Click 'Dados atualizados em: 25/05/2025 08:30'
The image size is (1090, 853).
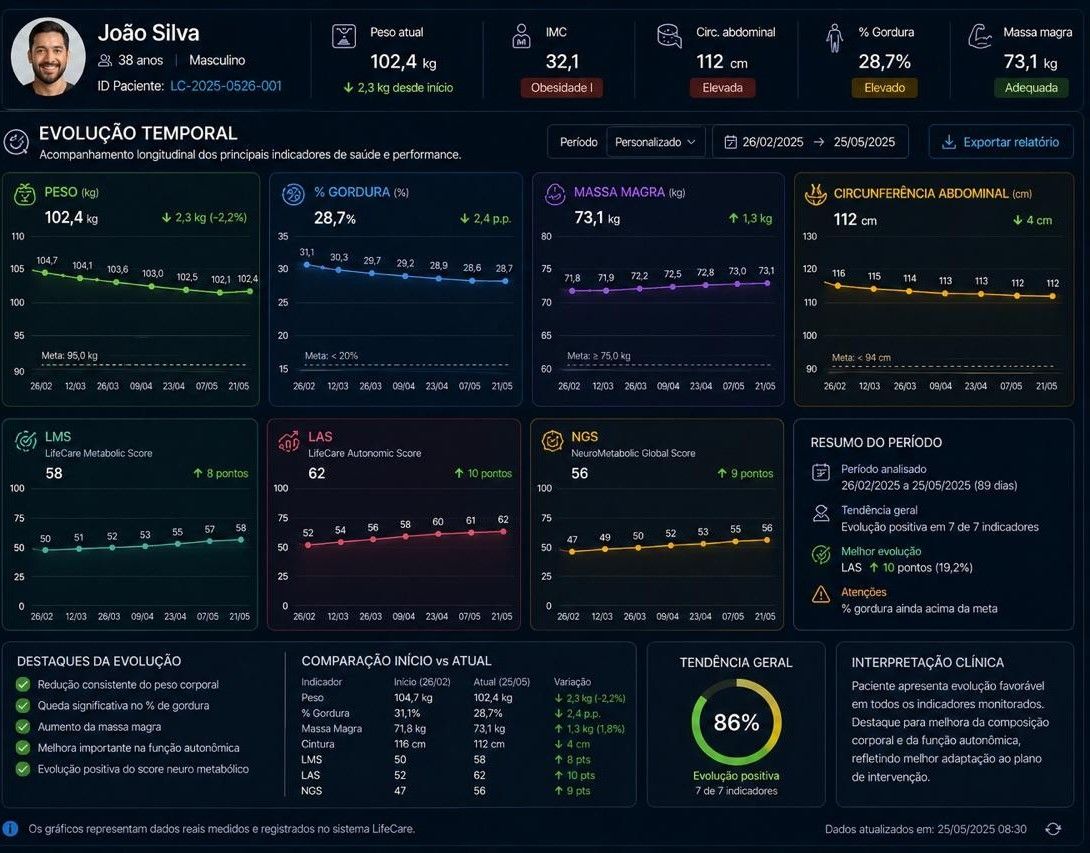(x=925, y=829)
